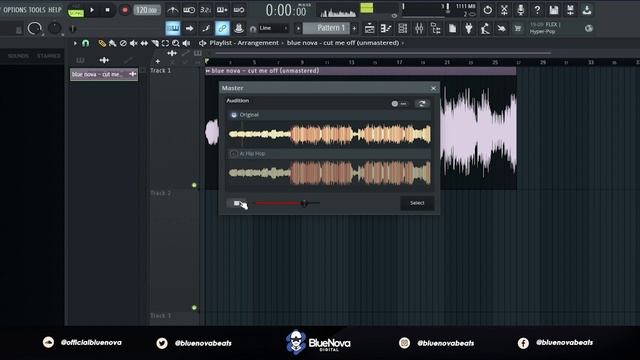Open the Mixer icon
The height and width of the screenshot is (360, 640).
(x=419, y=28)
